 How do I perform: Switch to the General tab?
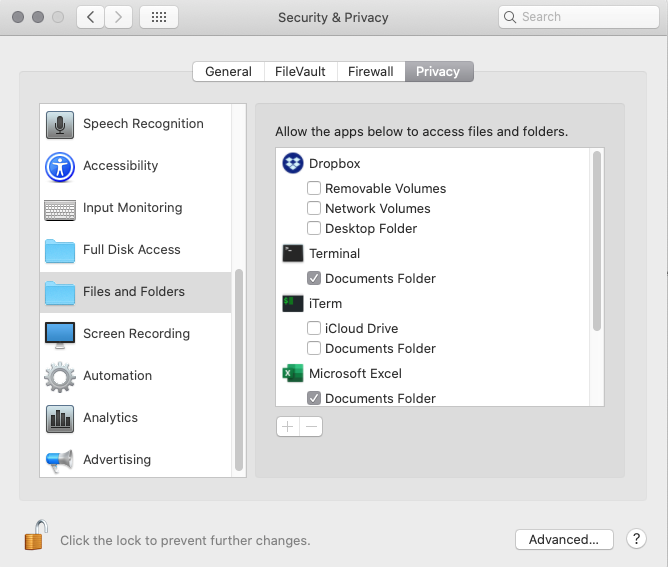(228, 71)
